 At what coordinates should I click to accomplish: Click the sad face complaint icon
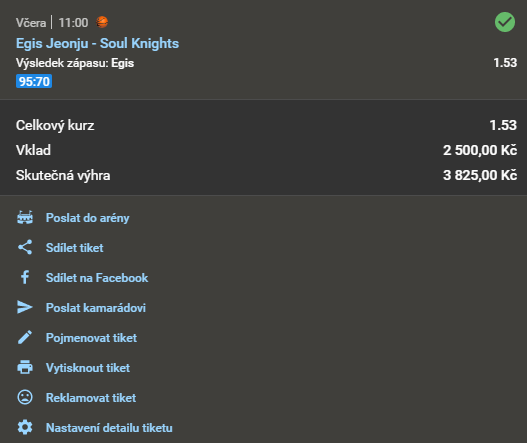tap(25, 397)
